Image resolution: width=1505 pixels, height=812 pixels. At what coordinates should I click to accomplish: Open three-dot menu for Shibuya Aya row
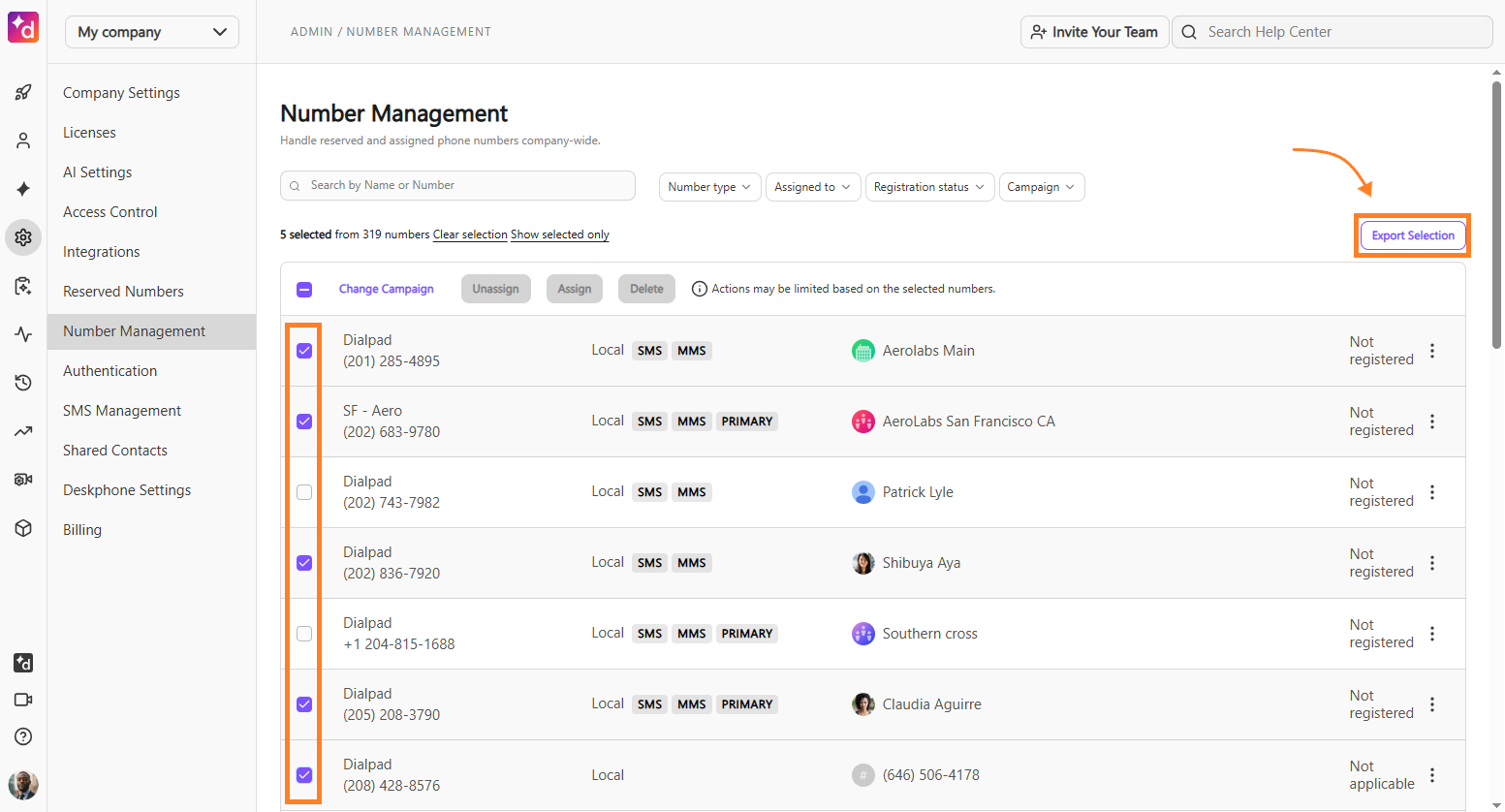pos(1432,563)
